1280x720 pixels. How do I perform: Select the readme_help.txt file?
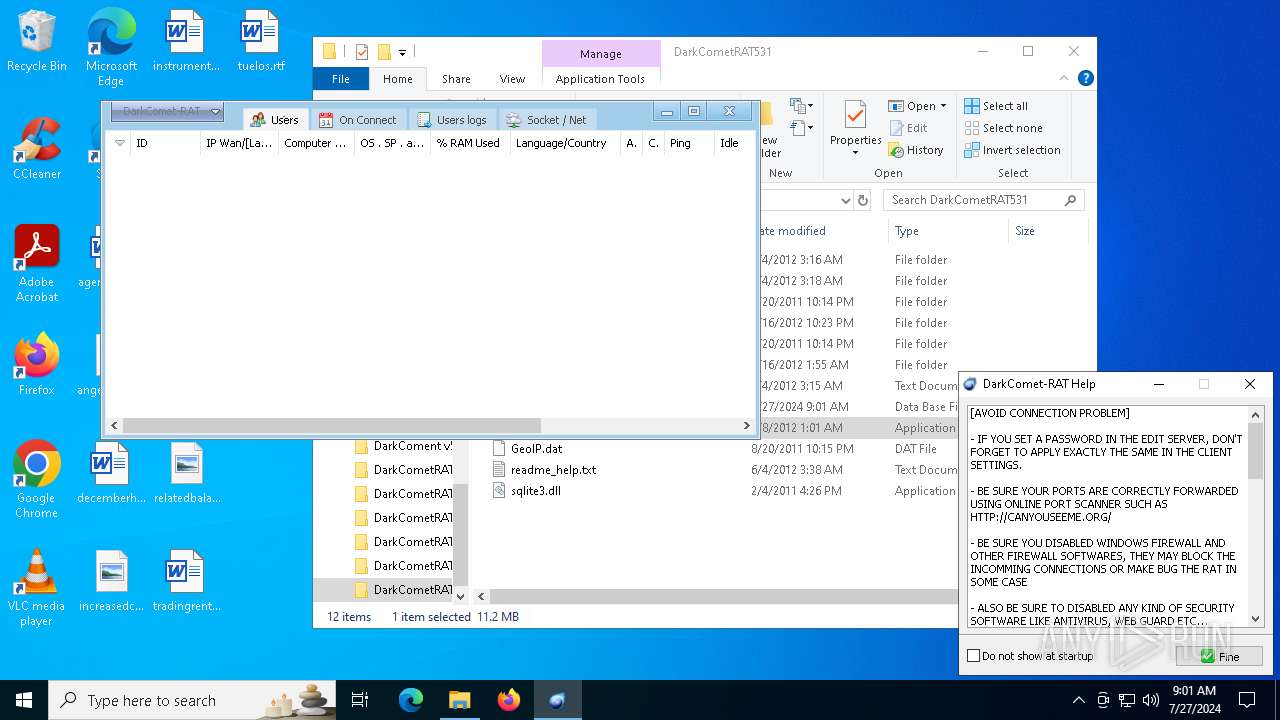(x=553, y=470)
